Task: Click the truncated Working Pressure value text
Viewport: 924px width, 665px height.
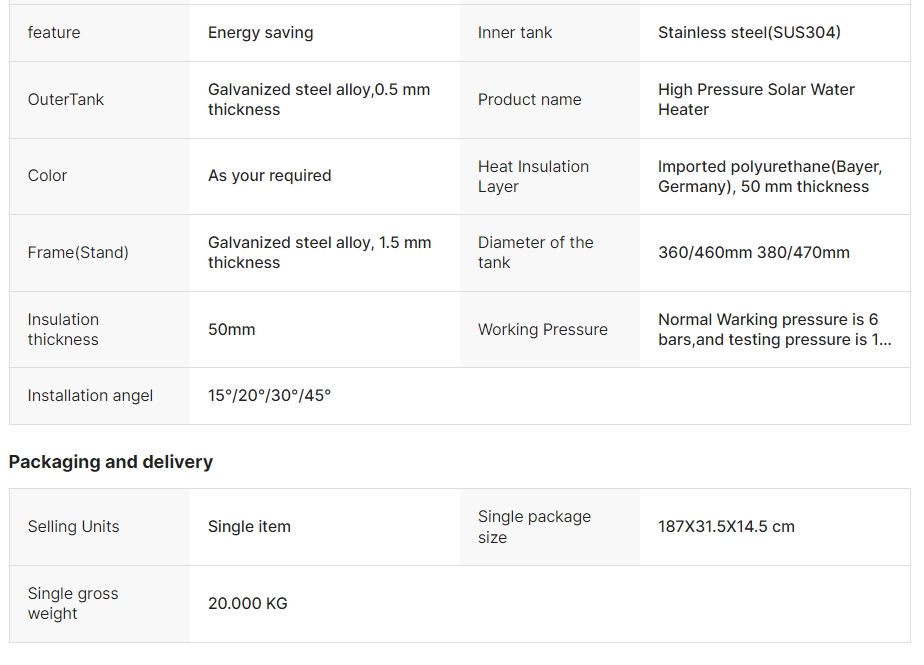Action: (774, 330)
